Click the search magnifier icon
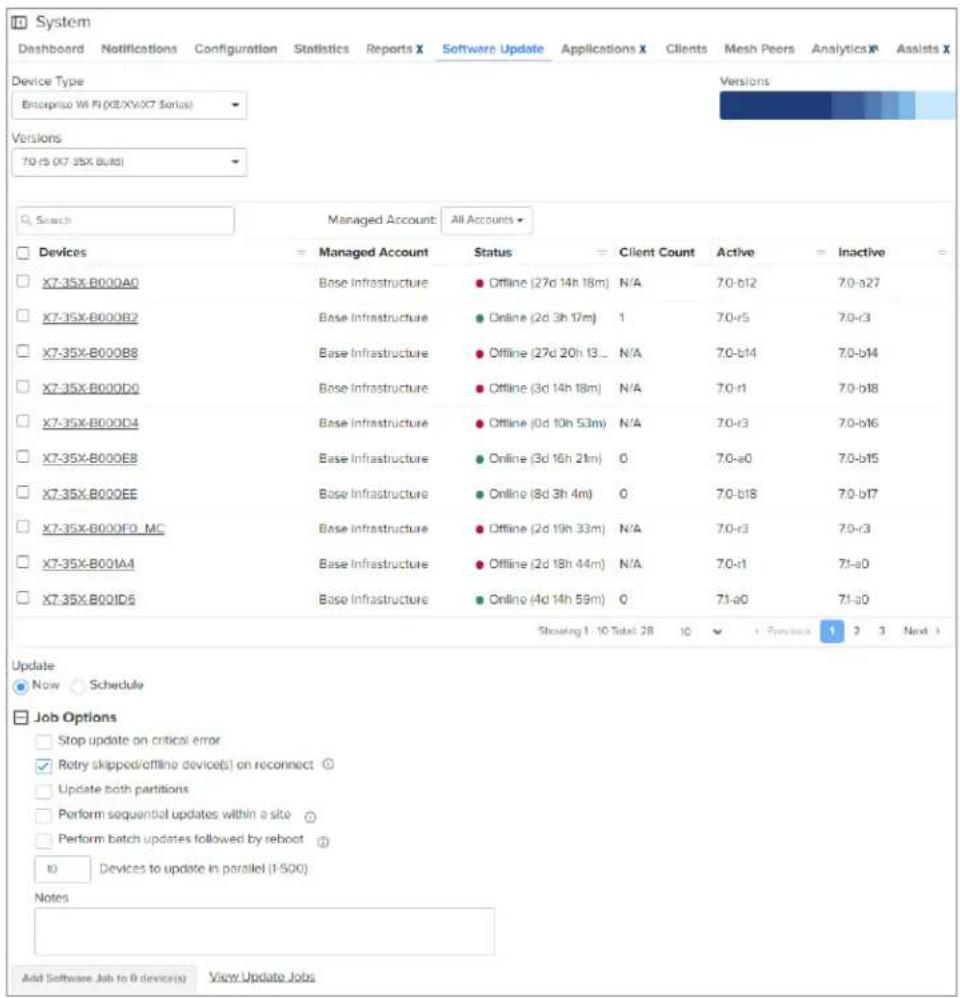Screen dimensions: 960x998 (26, 220)
